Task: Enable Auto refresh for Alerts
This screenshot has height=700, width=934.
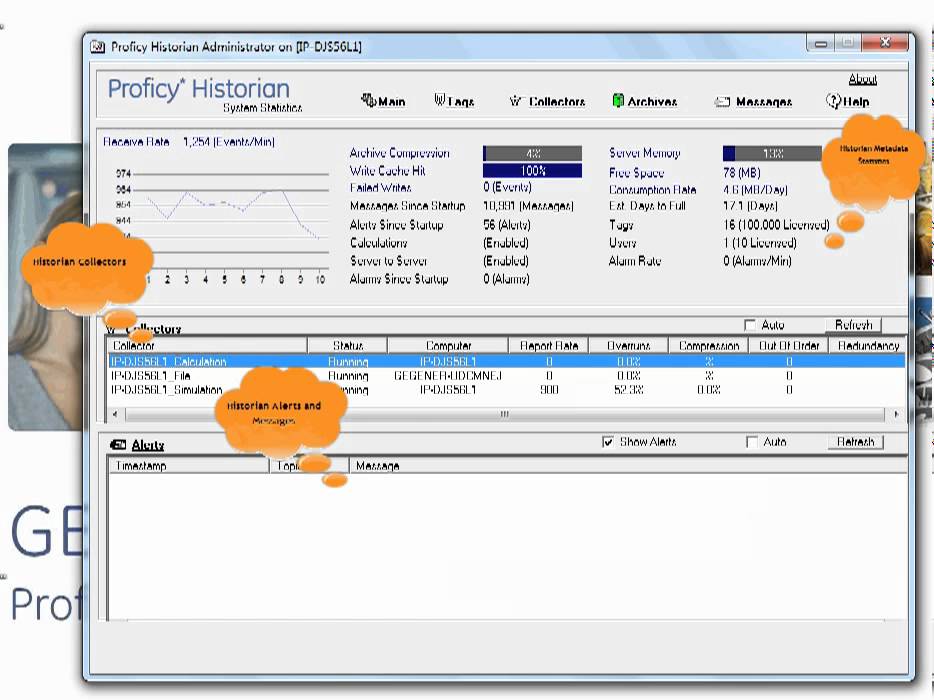Action: pos(752,441)
